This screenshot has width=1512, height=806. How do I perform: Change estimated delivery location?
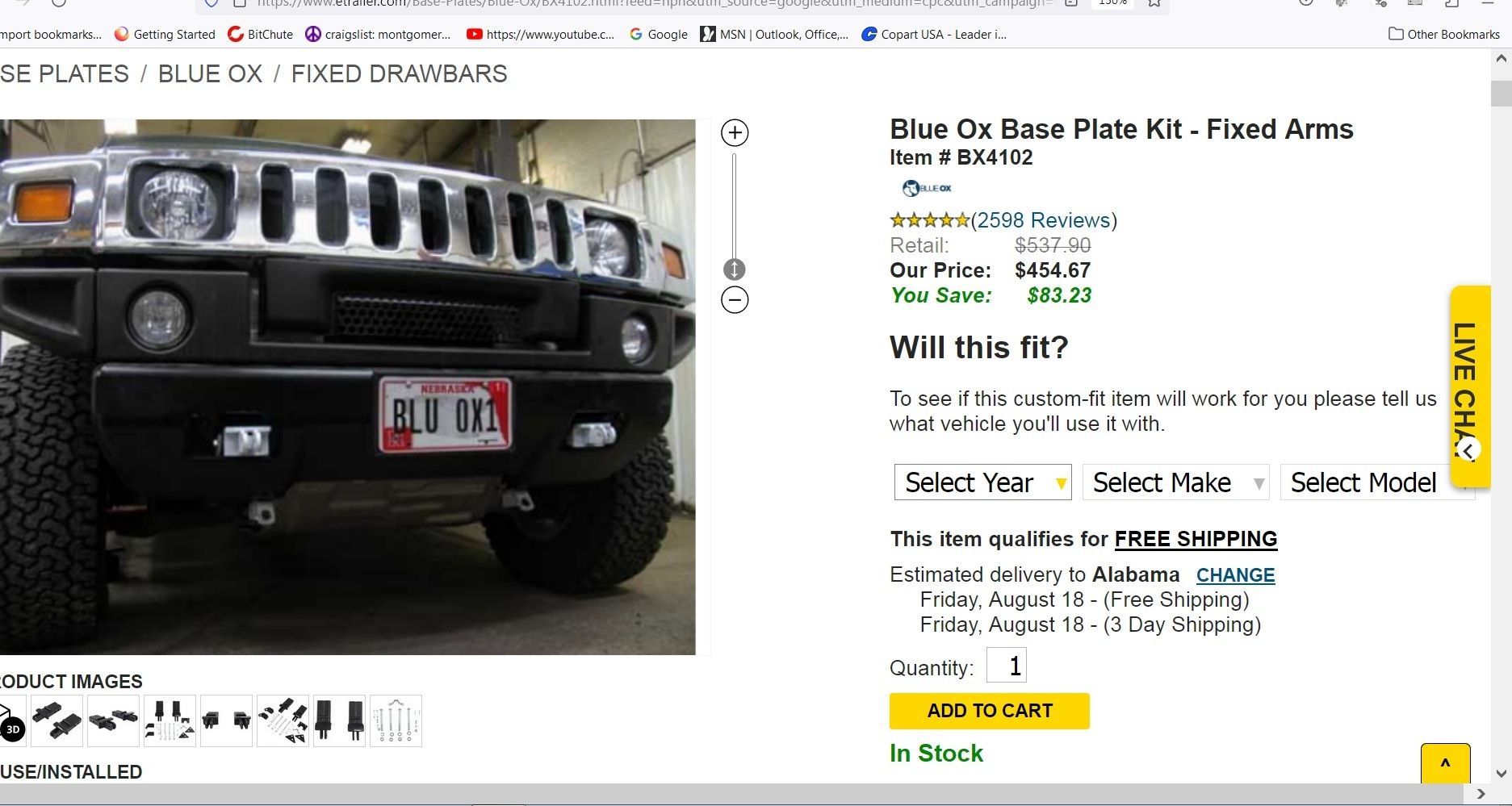click(1235, 575)
